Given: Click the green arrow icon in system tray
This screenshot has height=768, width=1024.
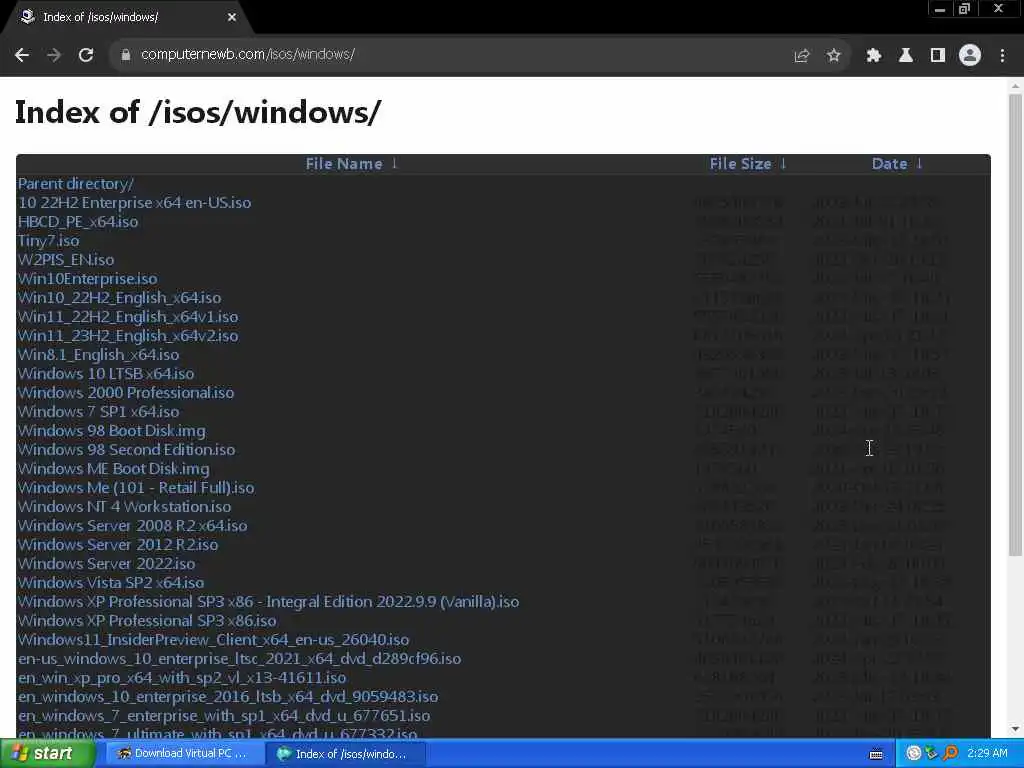Looking at the screenshot, I should coord(931,754).
